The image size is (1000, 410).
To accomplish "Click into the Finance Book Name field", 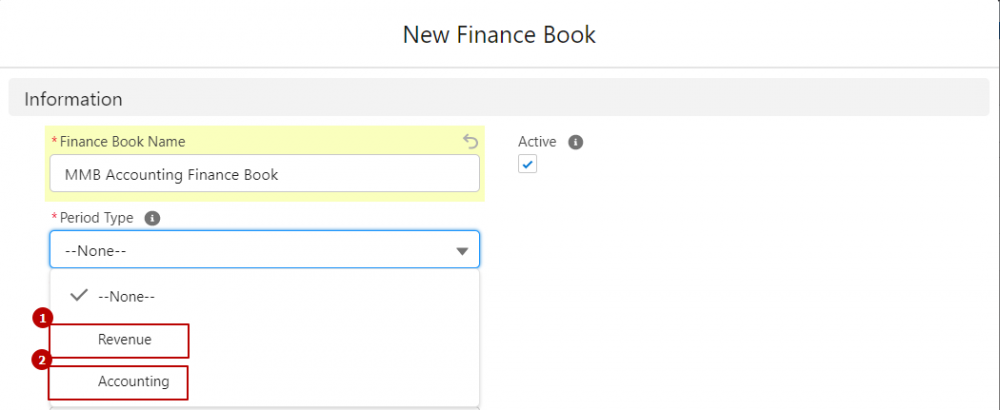I will (265, 173).
